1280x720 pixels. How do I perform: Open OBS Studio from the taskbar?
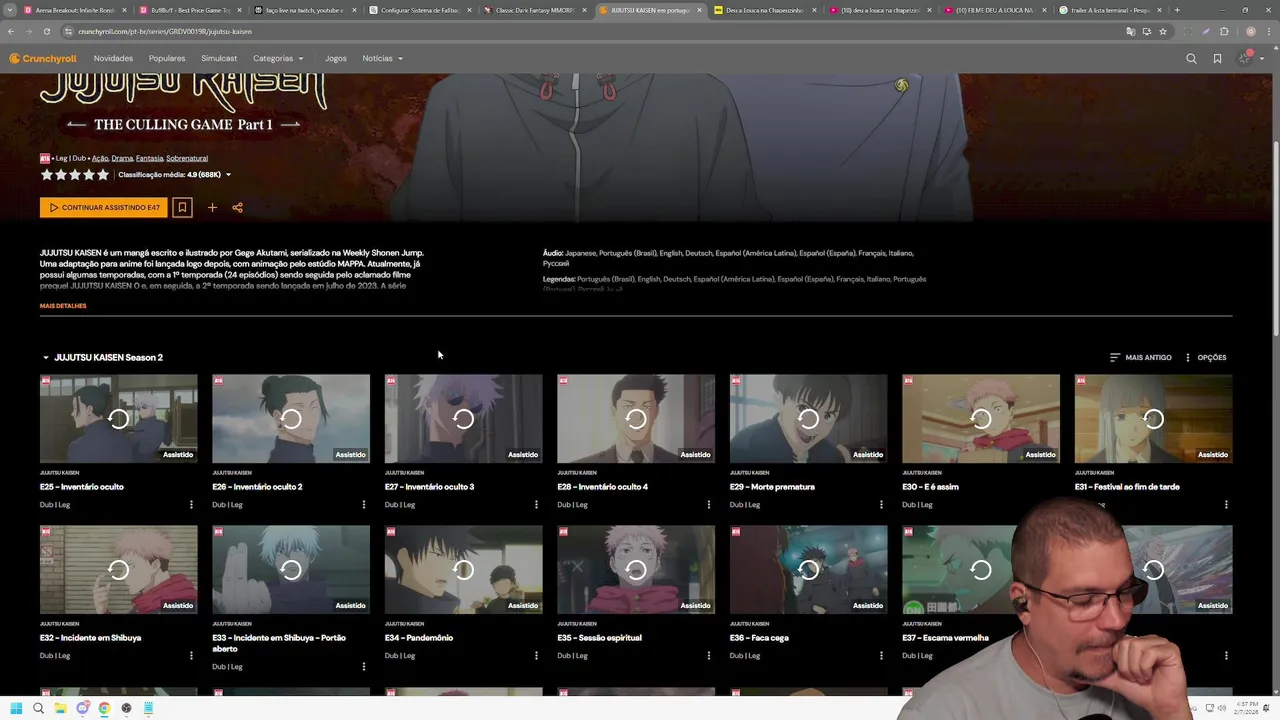126,708
